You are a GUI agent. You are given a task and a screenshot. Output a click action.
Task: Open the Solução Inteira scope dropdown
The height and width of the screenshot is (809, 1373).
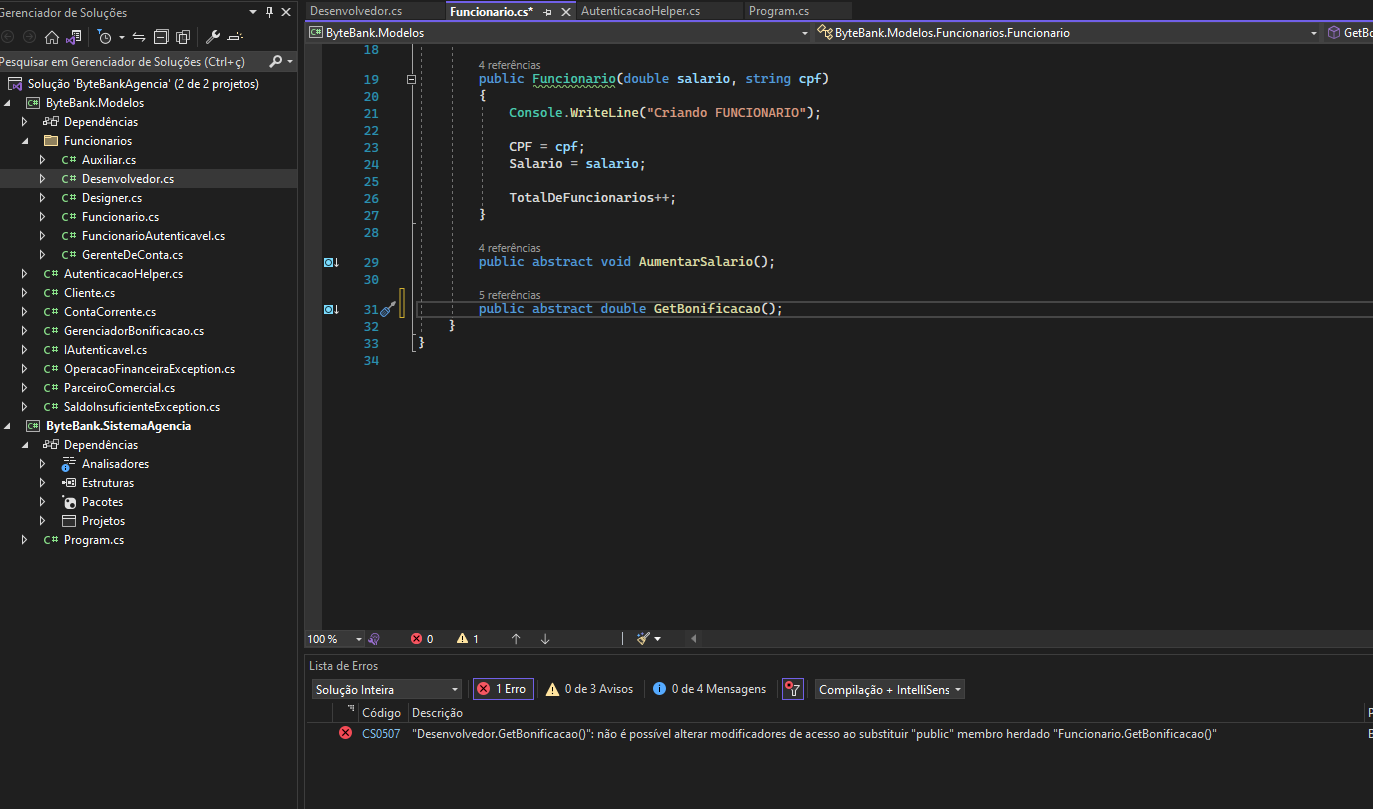pyautogui.click(x=386, y=689)
